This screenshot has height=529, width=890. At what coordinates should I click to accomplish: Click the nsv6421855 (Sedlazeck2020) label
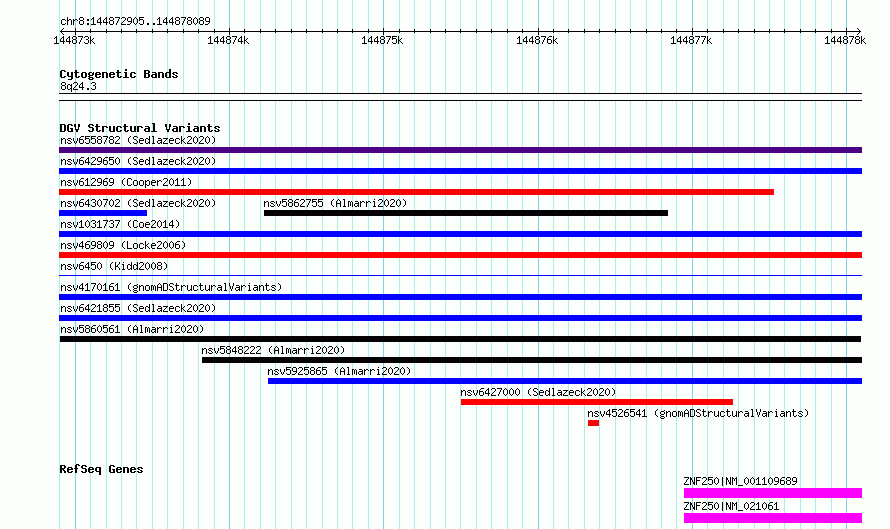pos(138,308)
